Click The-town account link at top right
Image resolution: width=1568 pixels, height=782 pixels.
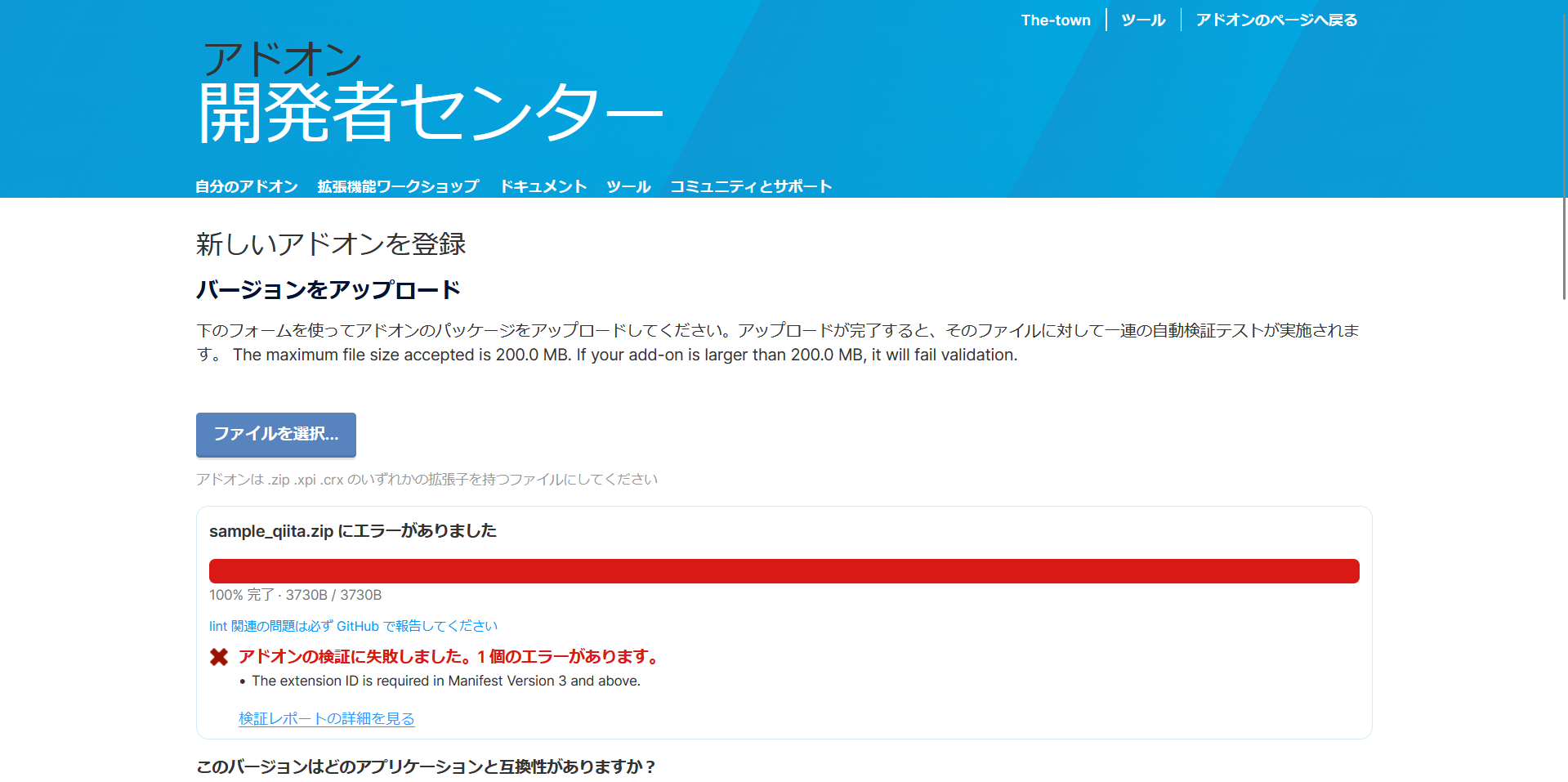[1056, 19]
